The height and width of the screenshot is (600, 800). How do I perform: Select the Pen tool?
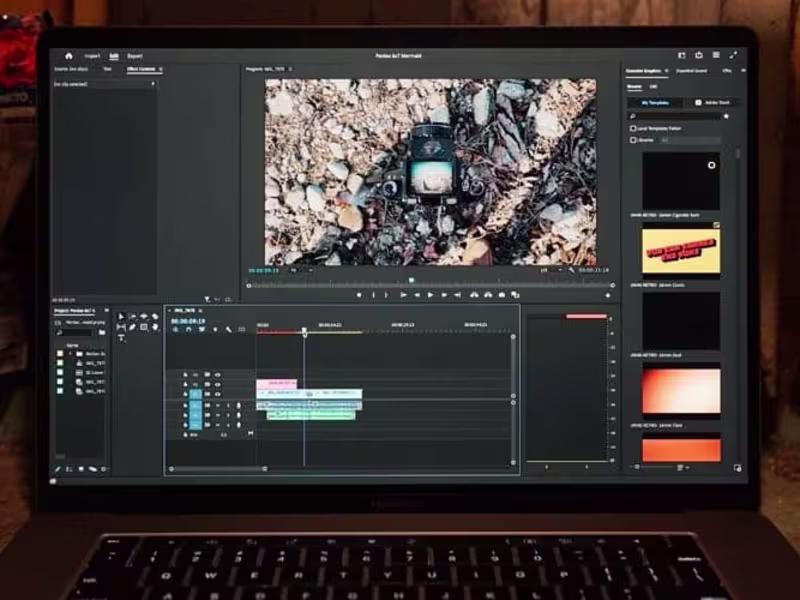[x=133, y=328]
